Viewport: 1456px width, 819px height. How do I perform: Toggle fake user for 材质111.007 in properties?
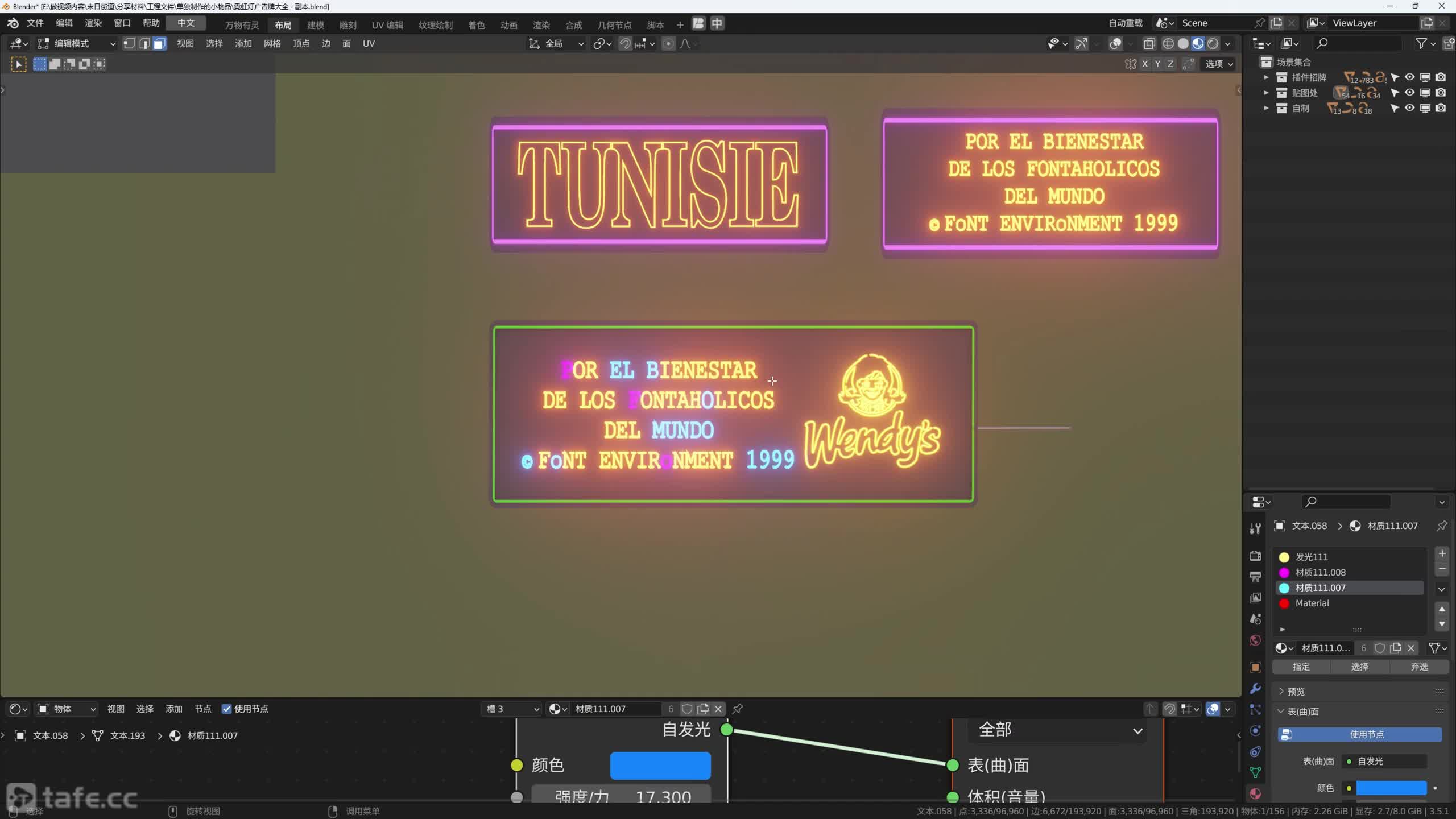click(x=1380, y=648)
